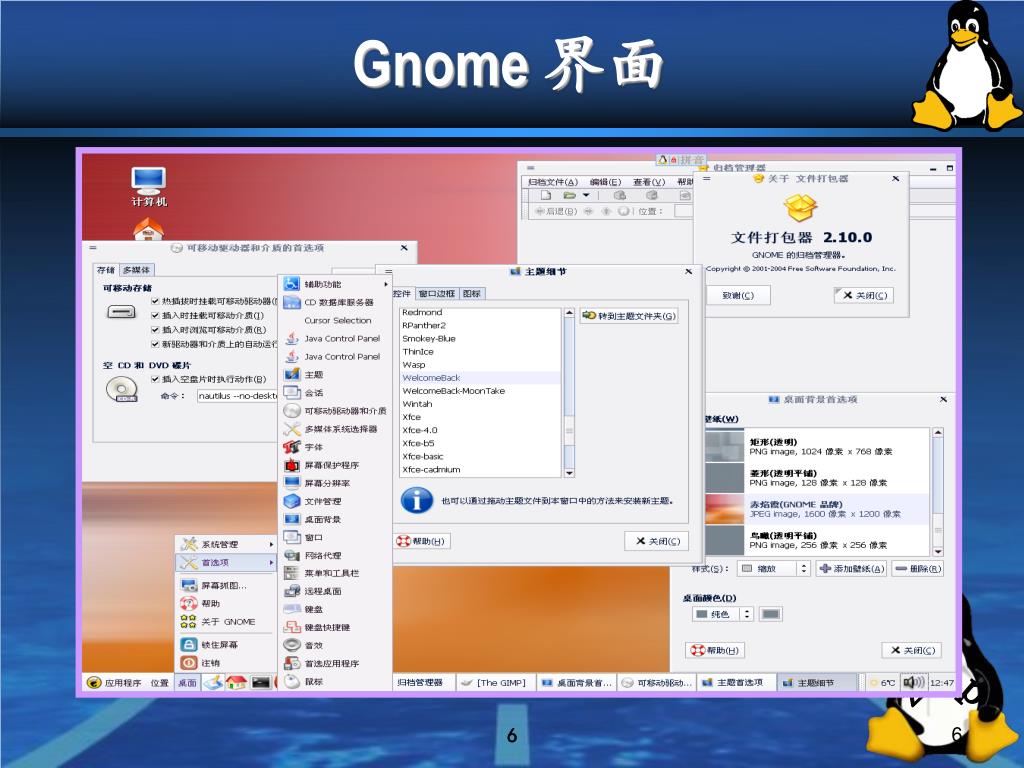This screenshot has width=1024, height=768.
Task: Open the 计算机 desktop icon
Action: pyautogui.click(x=149, y=187)
